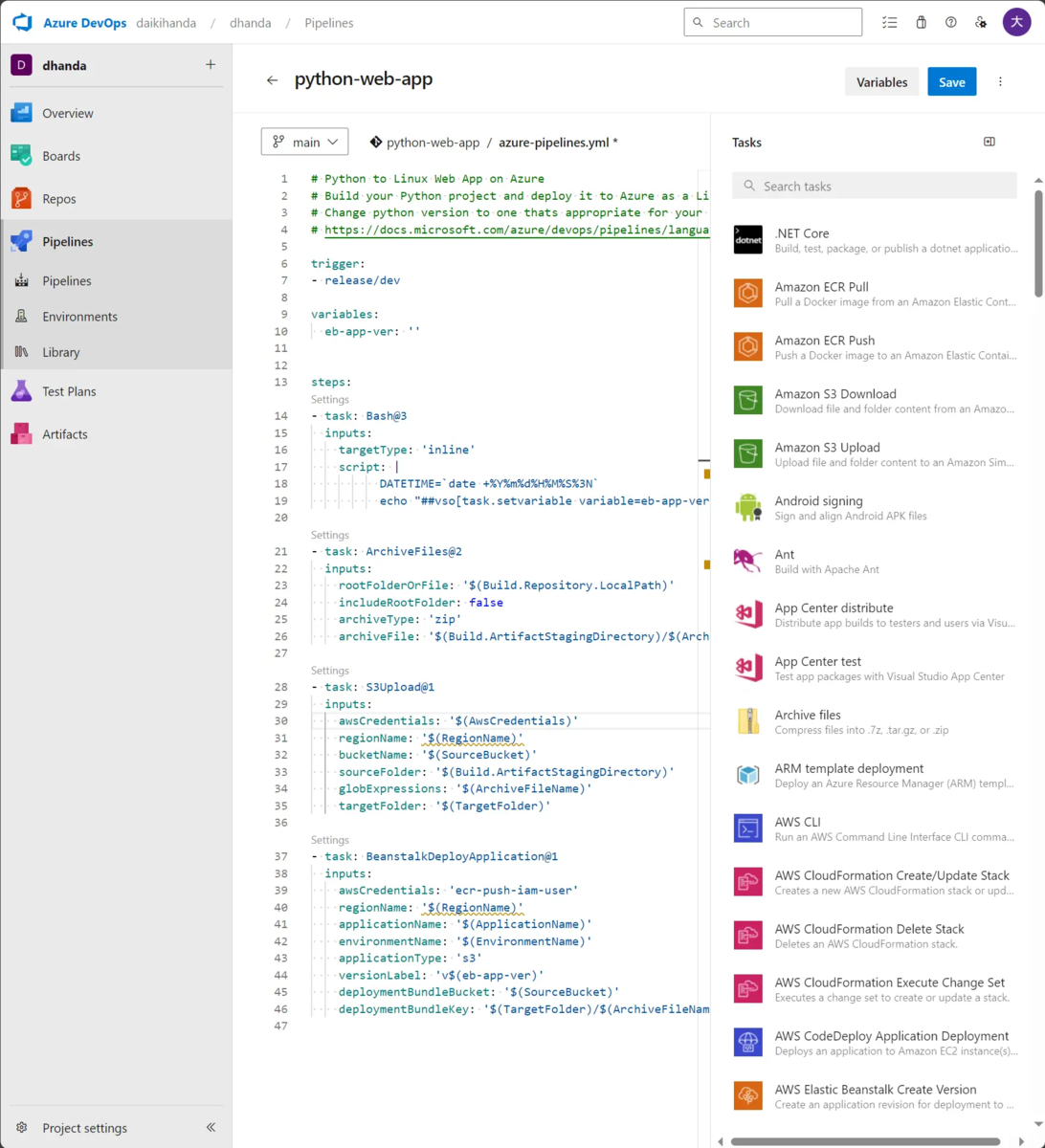Open Overview in the sidebar

[x=116, y=113]
